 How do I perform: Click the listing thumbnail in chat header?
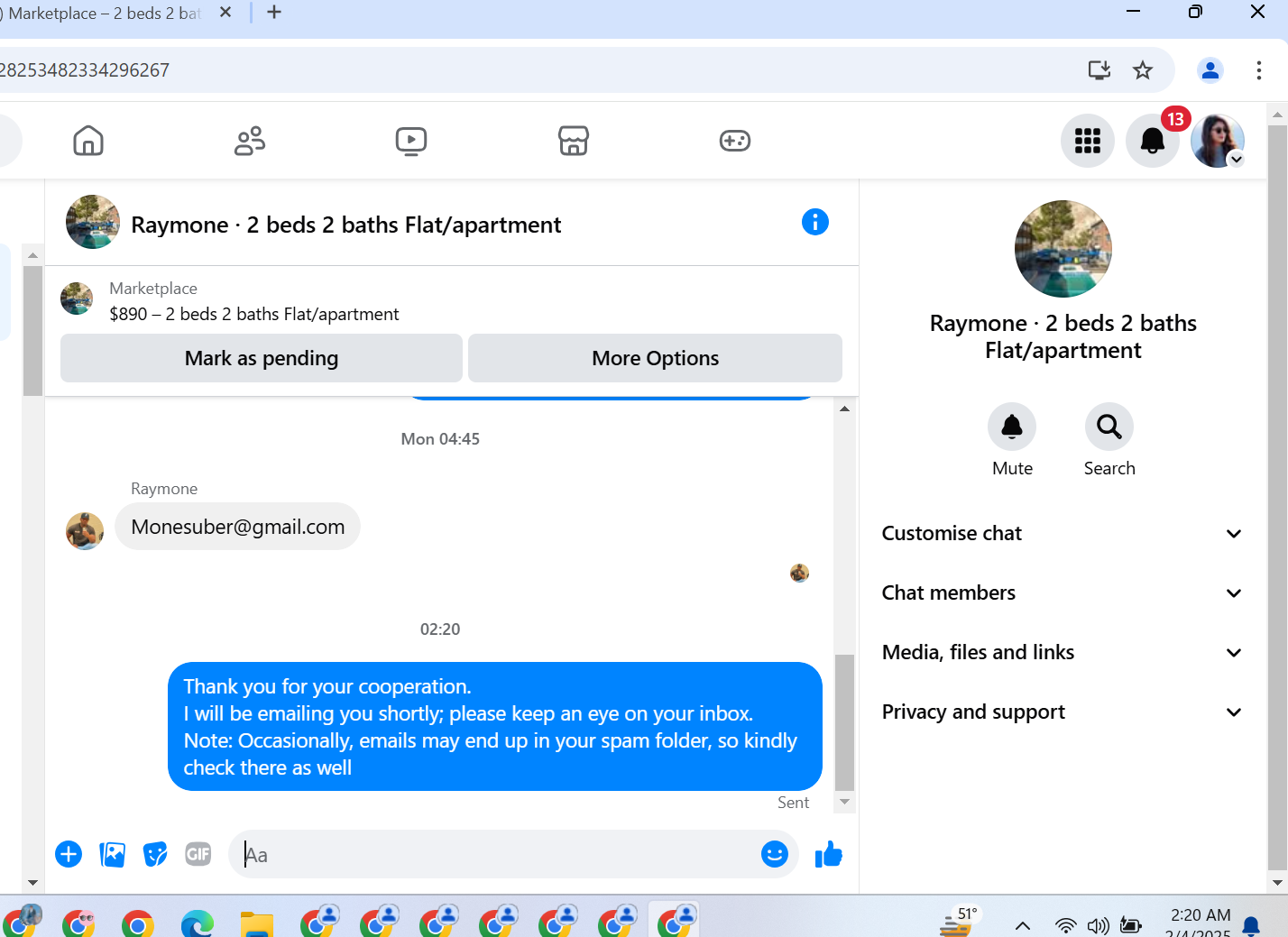coord(93,222)
